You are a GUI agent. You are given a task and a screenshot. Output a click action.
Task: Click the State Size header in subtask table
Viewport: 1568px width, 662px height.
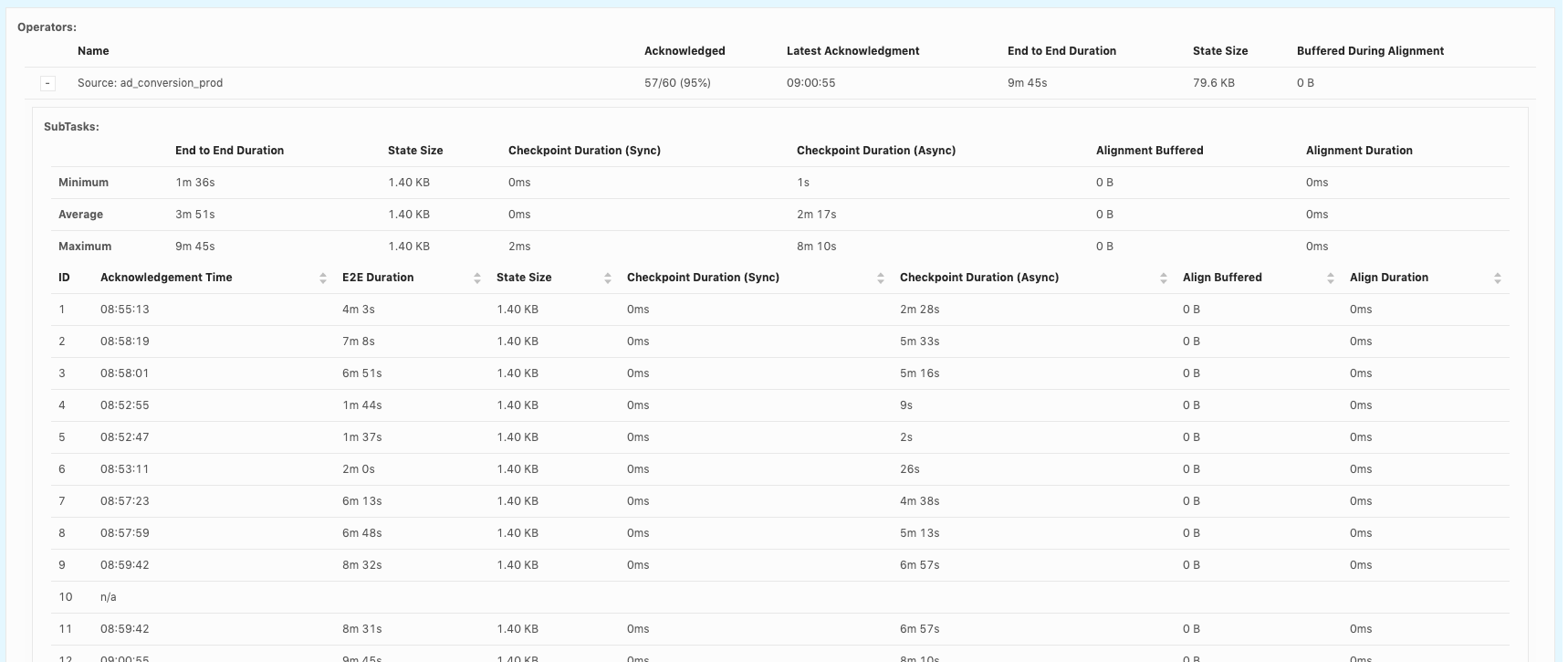point(524,278)
